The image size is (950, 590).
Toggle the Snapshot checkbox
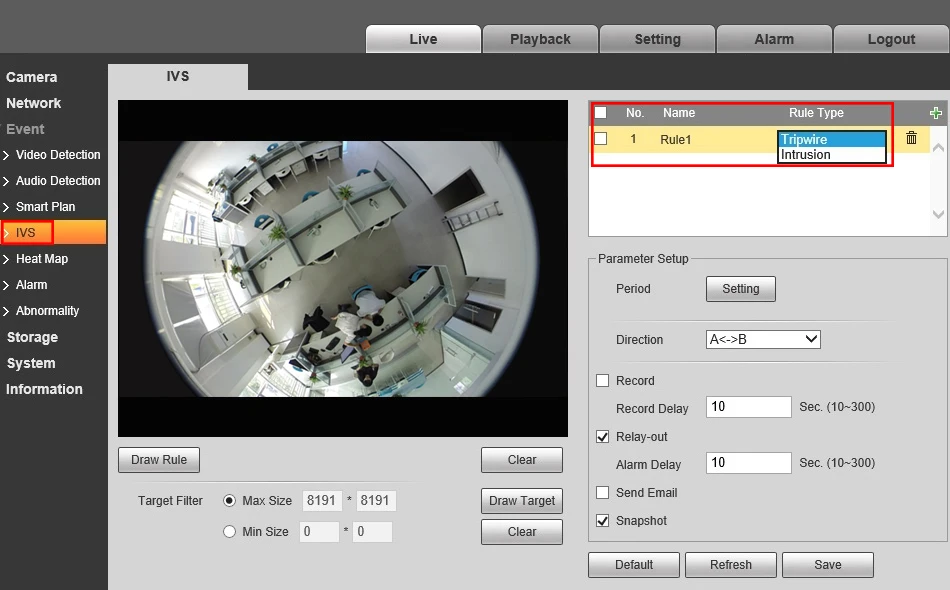(602, 521)
